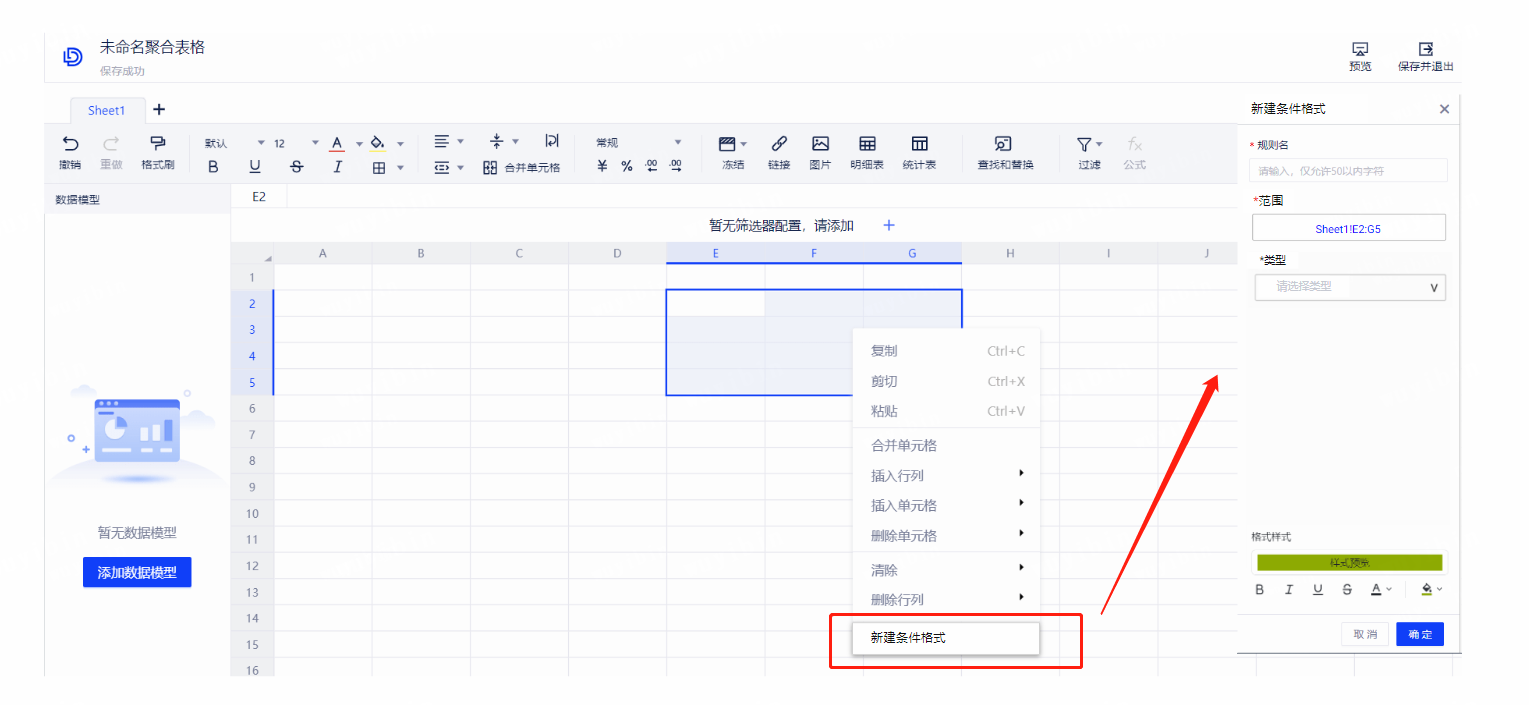Viewport: 1529px width, 705px height.
Task: Open 查找和替换 find and replace
Action: (x=1004, y=144)
